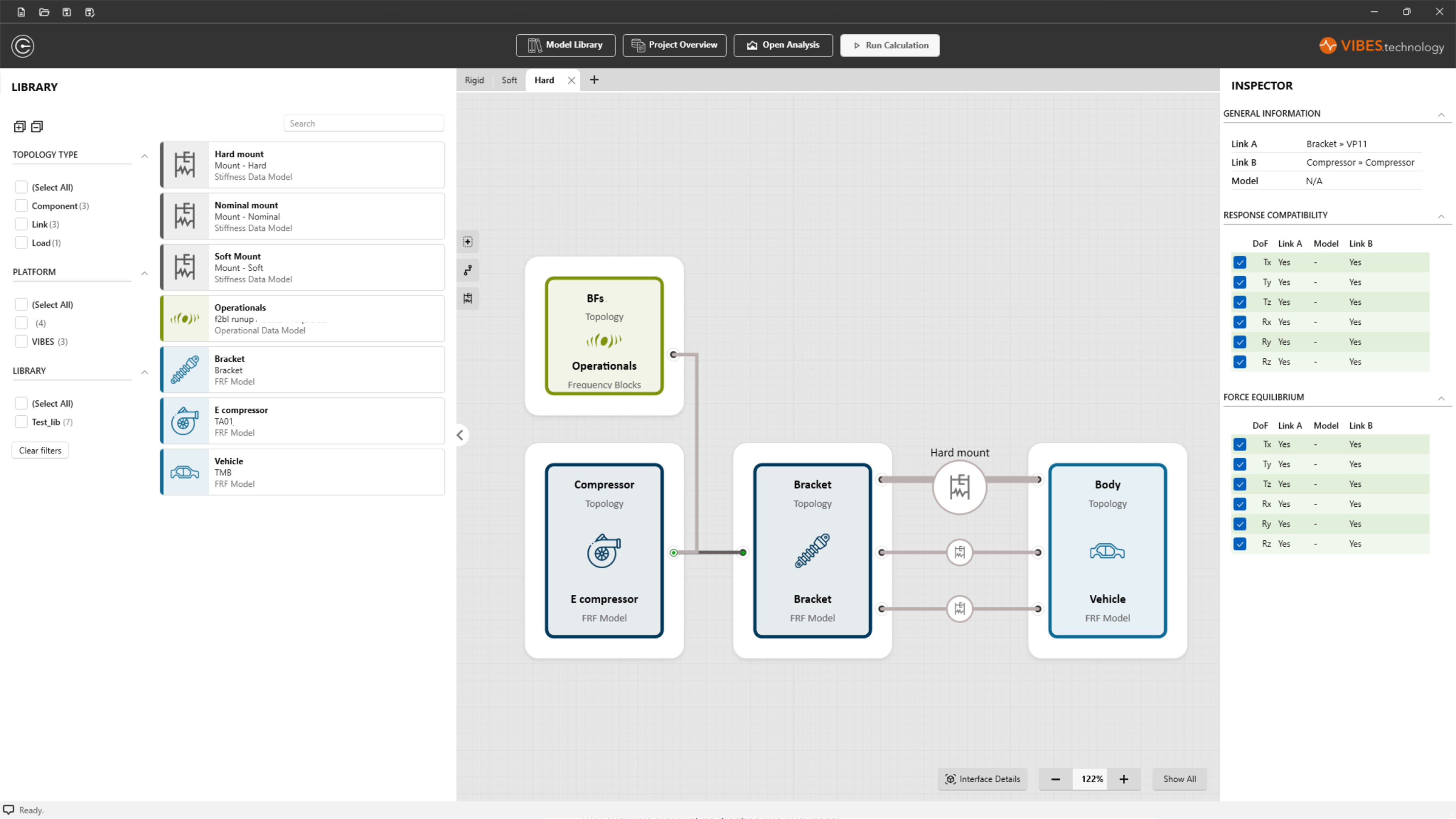The height and width of the screenshot is (819, 1456).
Task: Select the Body Vehicle topology block
Action: (x=1107, y=551)
